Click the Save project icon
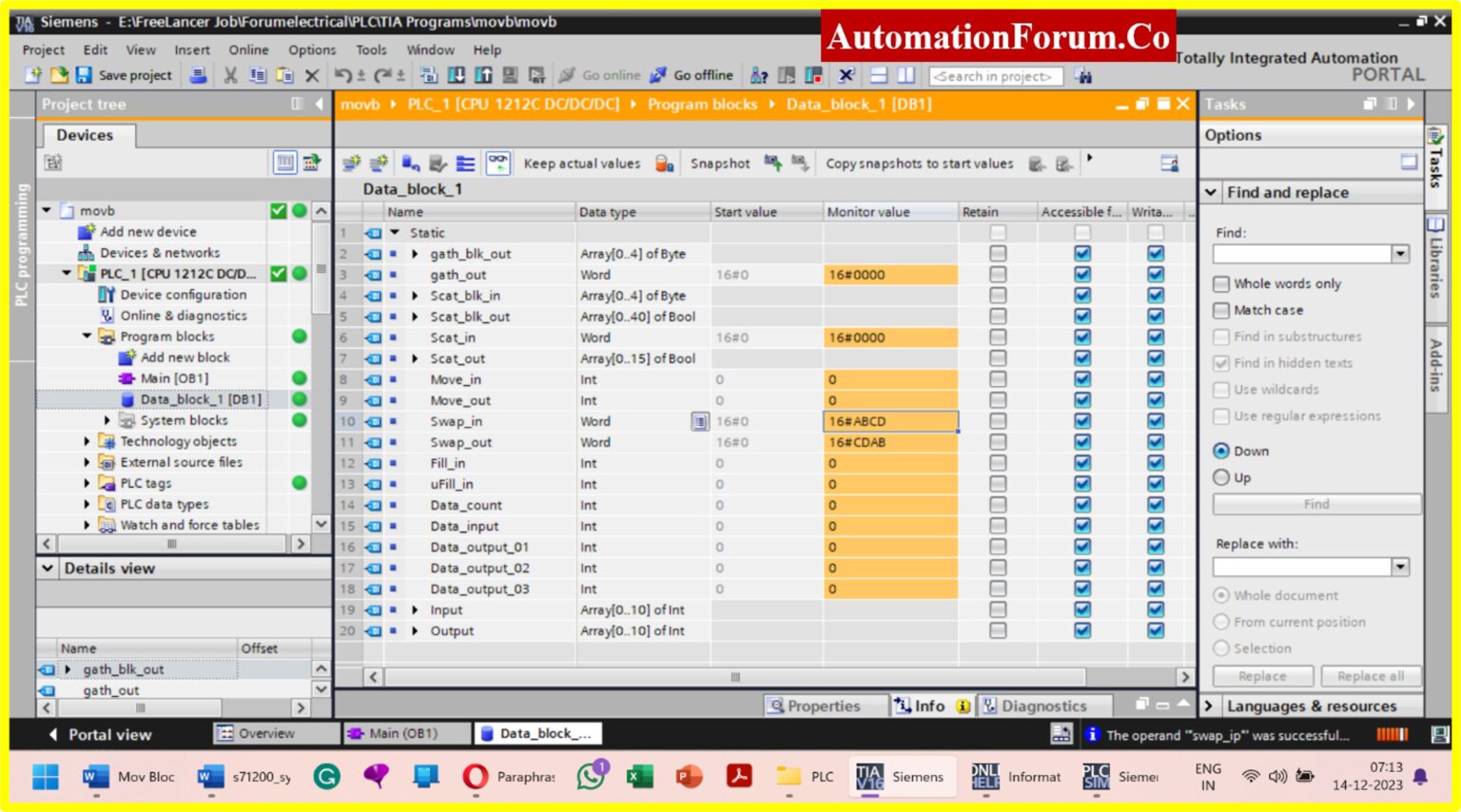This screenshot has width=1461, height=812. [84, 75]
